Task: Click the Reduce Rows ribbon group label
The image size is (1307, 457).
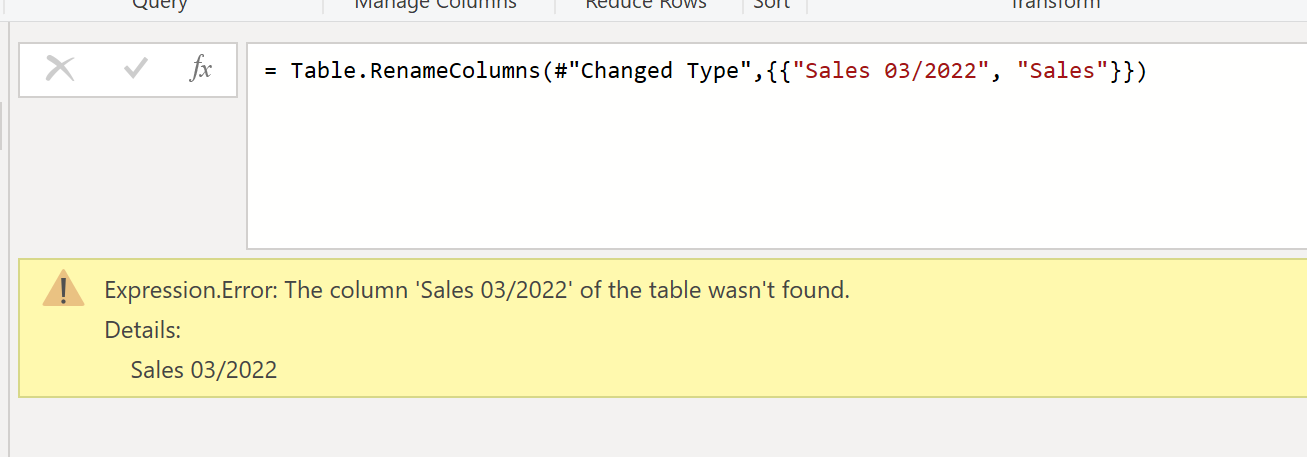Action: (646, 4)
